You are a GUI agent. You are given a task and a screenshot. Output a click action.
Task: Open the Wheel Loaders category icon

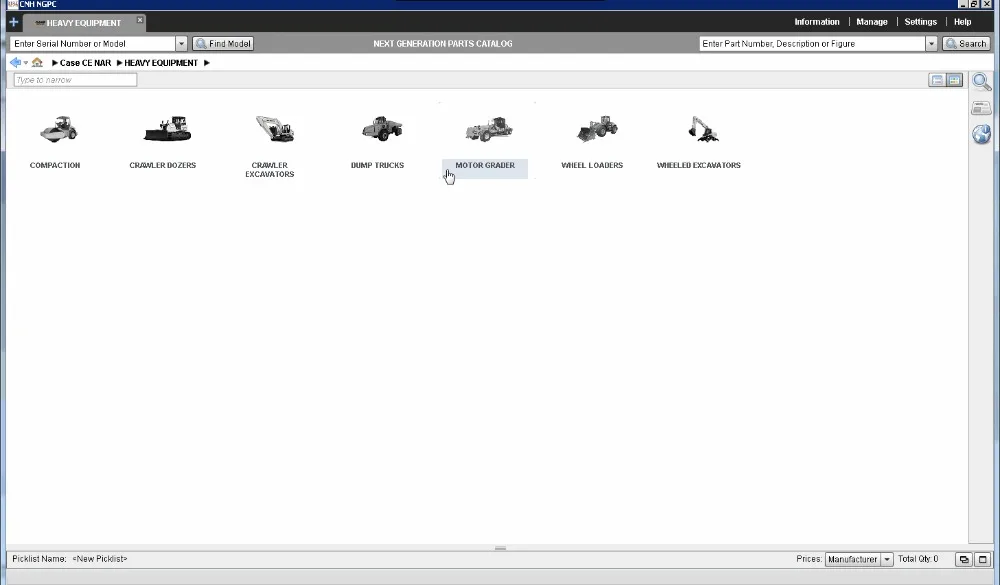click(597, 129)
